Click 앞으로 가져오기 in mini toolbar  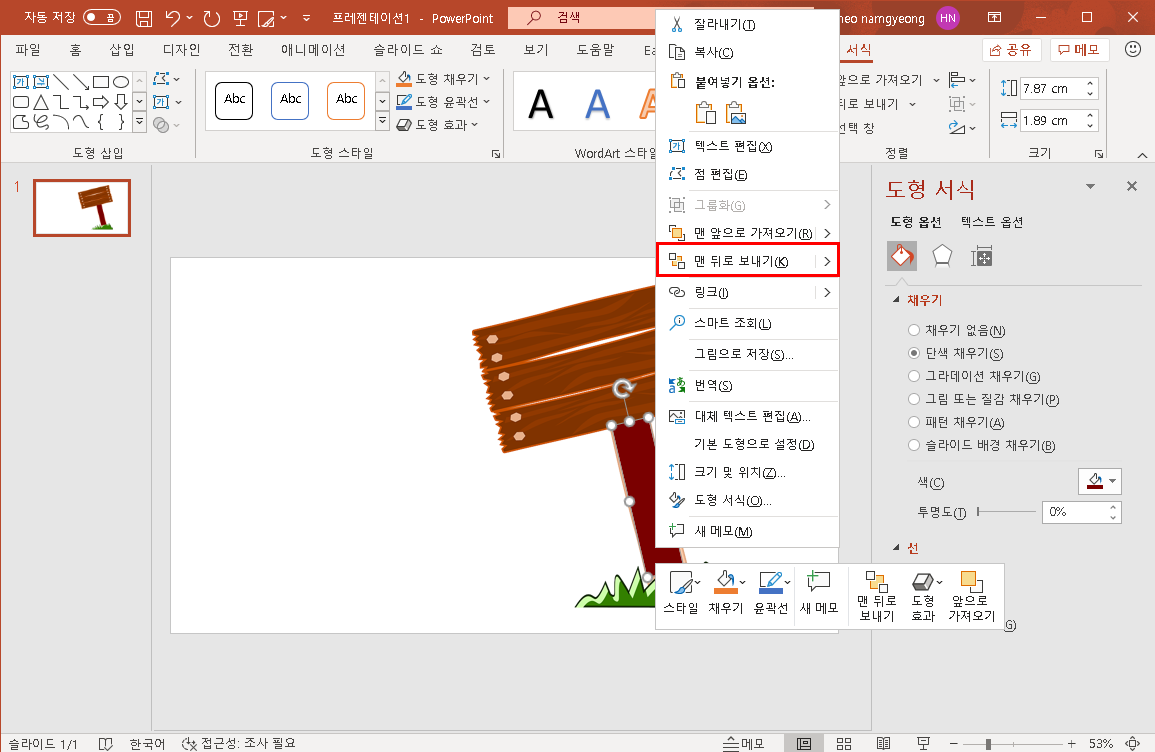tap(972, 596)
